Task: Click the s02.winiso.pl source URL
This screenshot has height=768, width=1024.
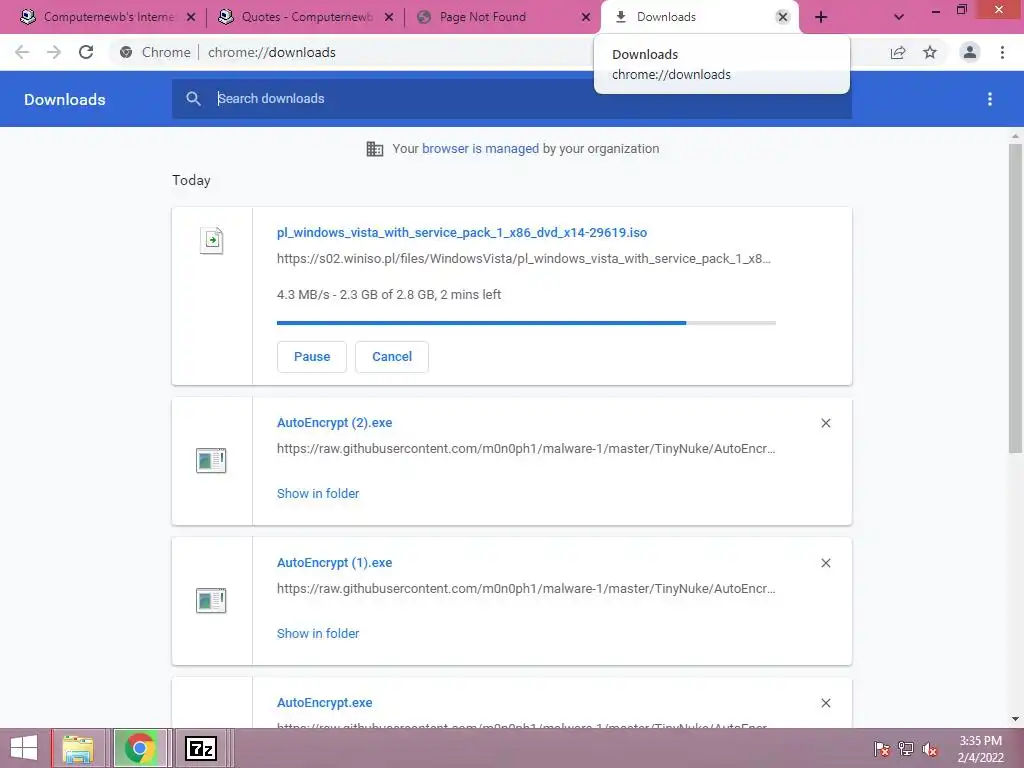Action: point(524,259)
